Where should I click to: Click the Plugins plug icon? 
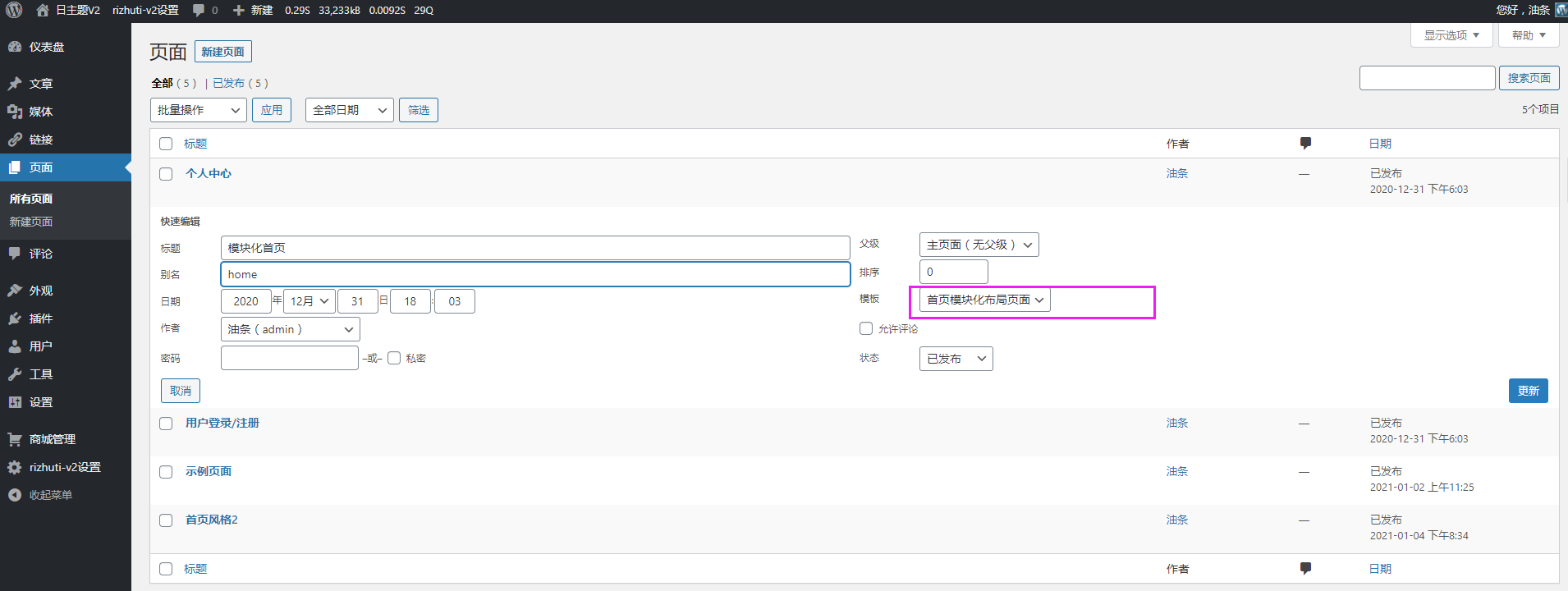pyautogui.click(x=15, y=318)
